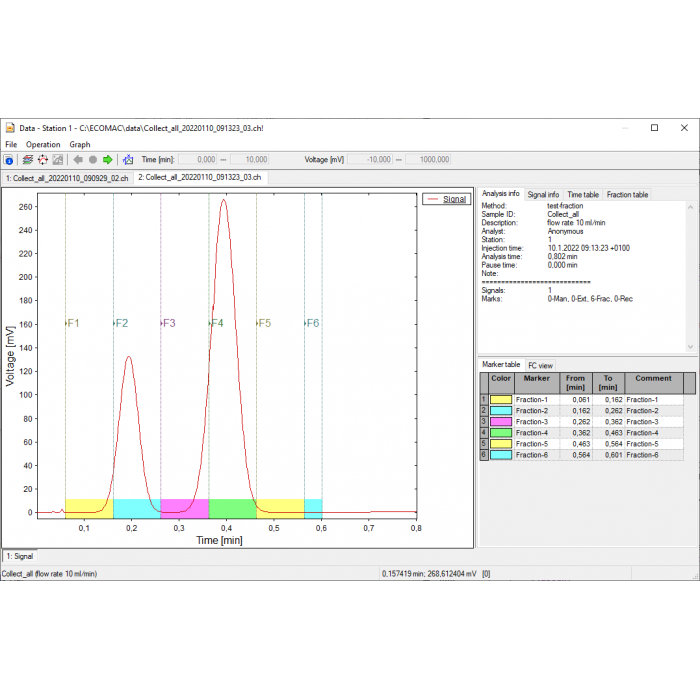The height and width of the screenshot is (700, 700).
Task: Click the Signal legend entry in the graph
Action: [x=446, y=199]
